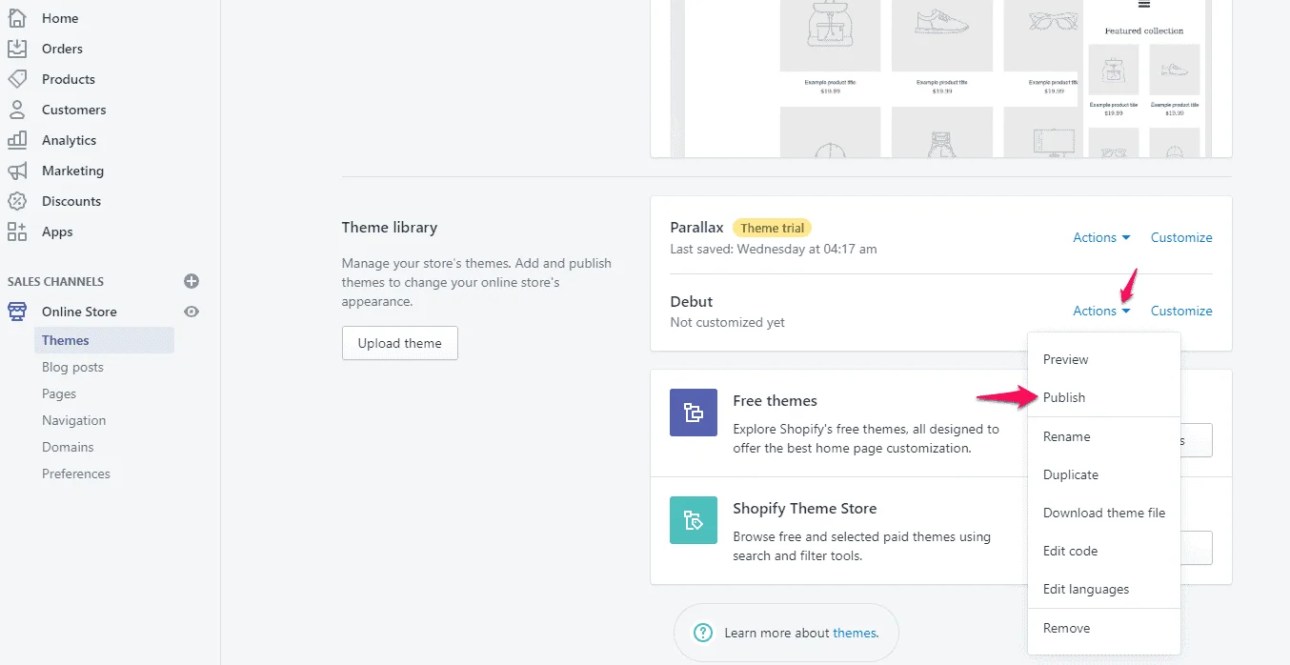
Task: Choose Remove from Actions menu
Action: point(1104,628)
